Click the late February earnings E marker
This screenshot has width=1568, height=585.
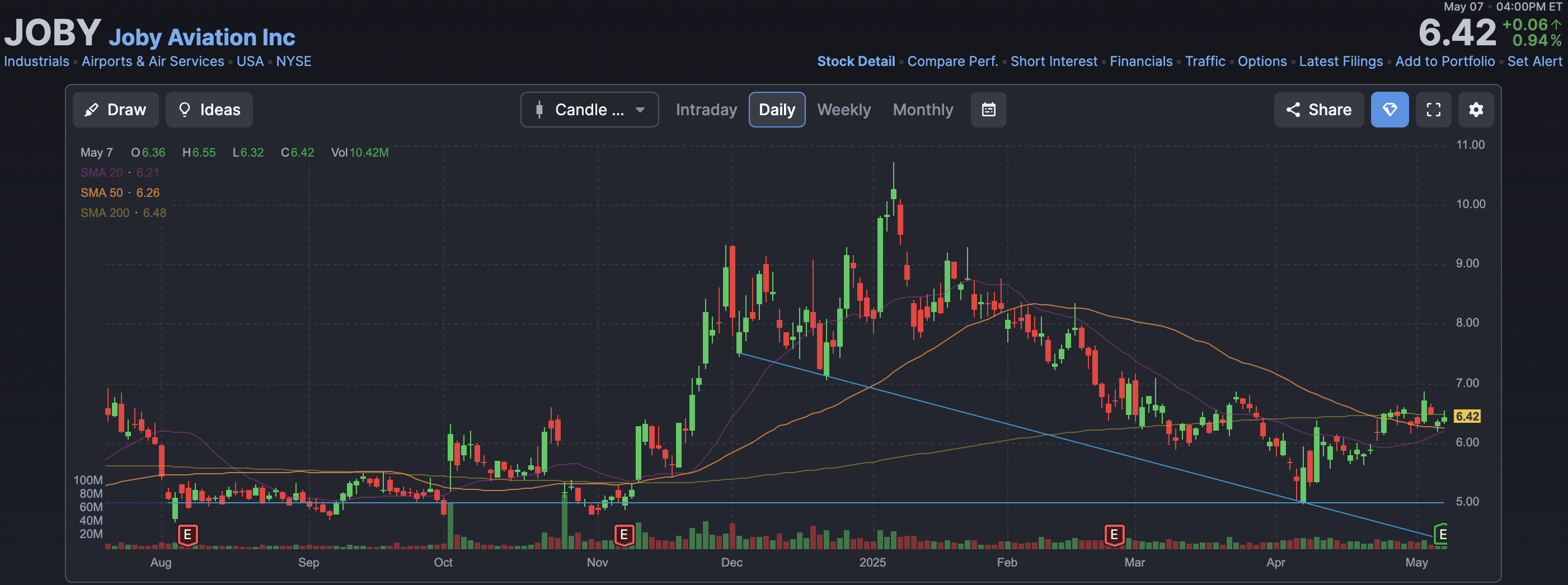(1114, 535)
